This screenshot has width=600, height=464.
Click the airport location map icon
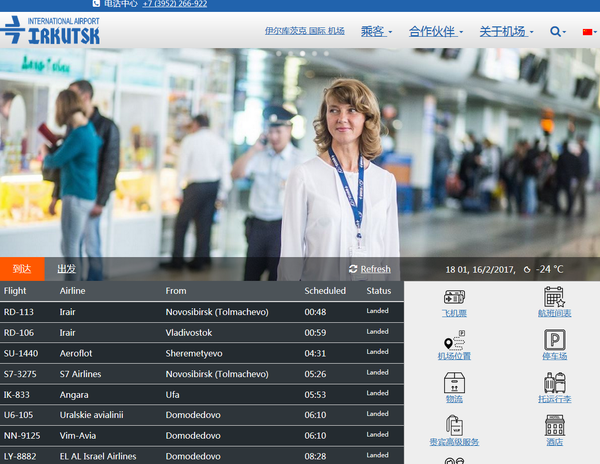454,339
